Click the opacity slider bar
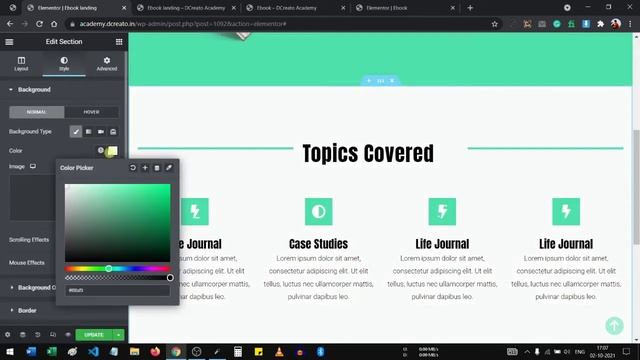Screen dimensions: 640x360 (118, 278)
